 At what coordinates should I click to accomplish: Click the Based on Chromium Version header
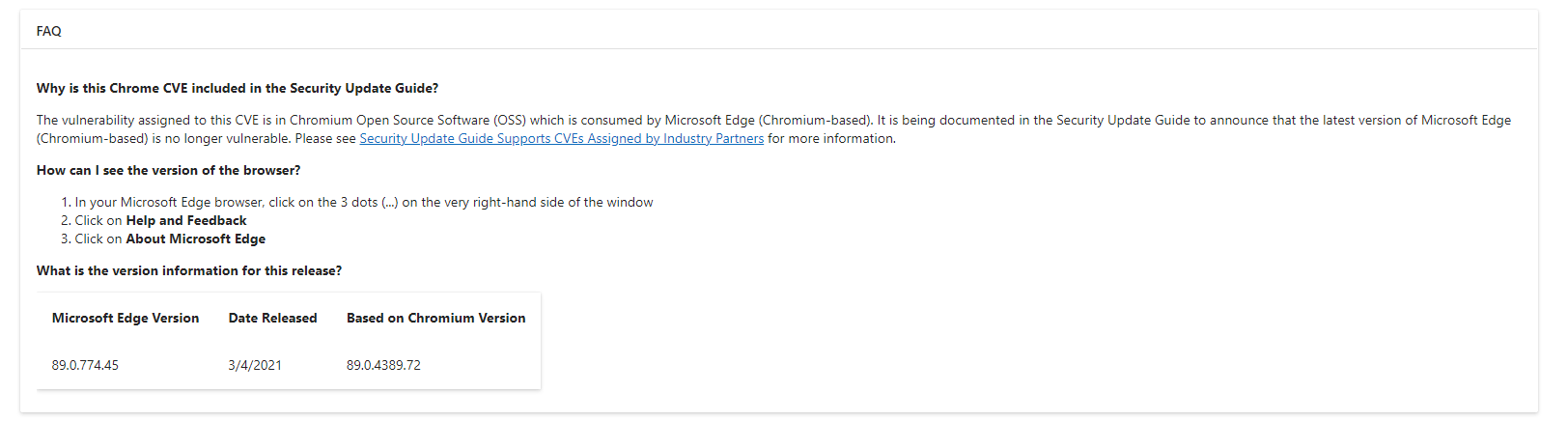pos(435,318)
